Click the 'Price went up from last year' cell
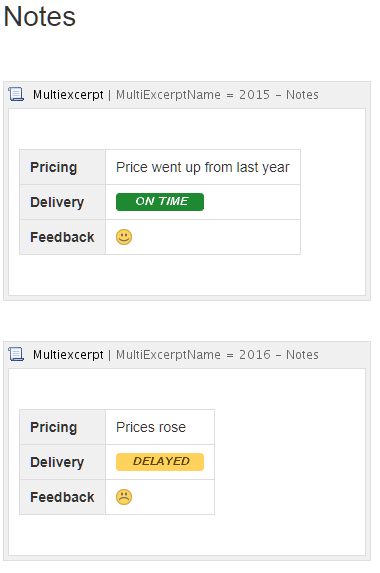Image resolution: width=380 pixels, height=573 pixels. click(x=203, y=167)
